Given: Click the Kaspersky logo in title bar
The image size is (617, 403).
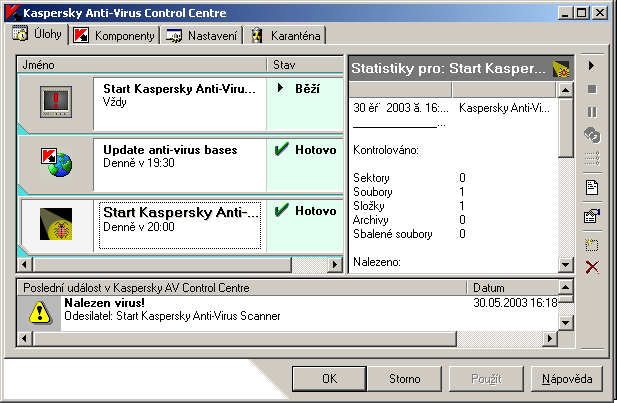Looking at the screenshot, I should (13, 13).
